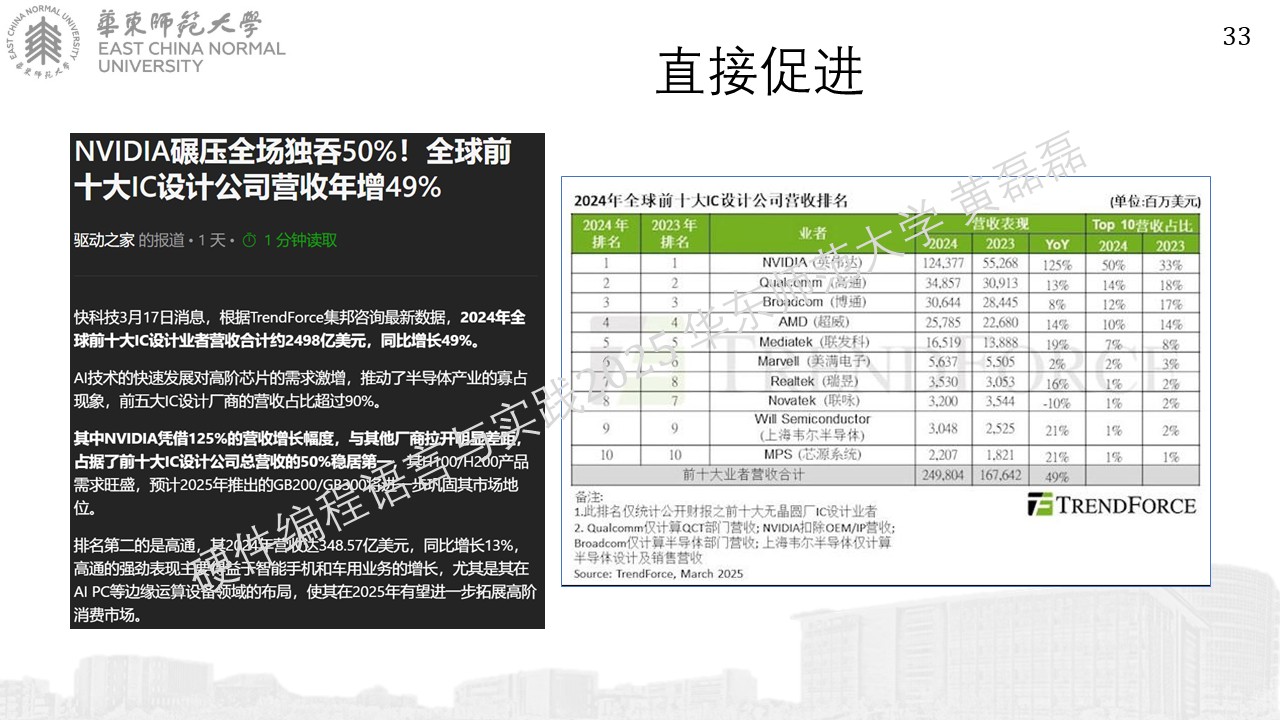1280x720 pixels.
Task: Click the 前十大业者营收合计 total row label
Action: 744,476
